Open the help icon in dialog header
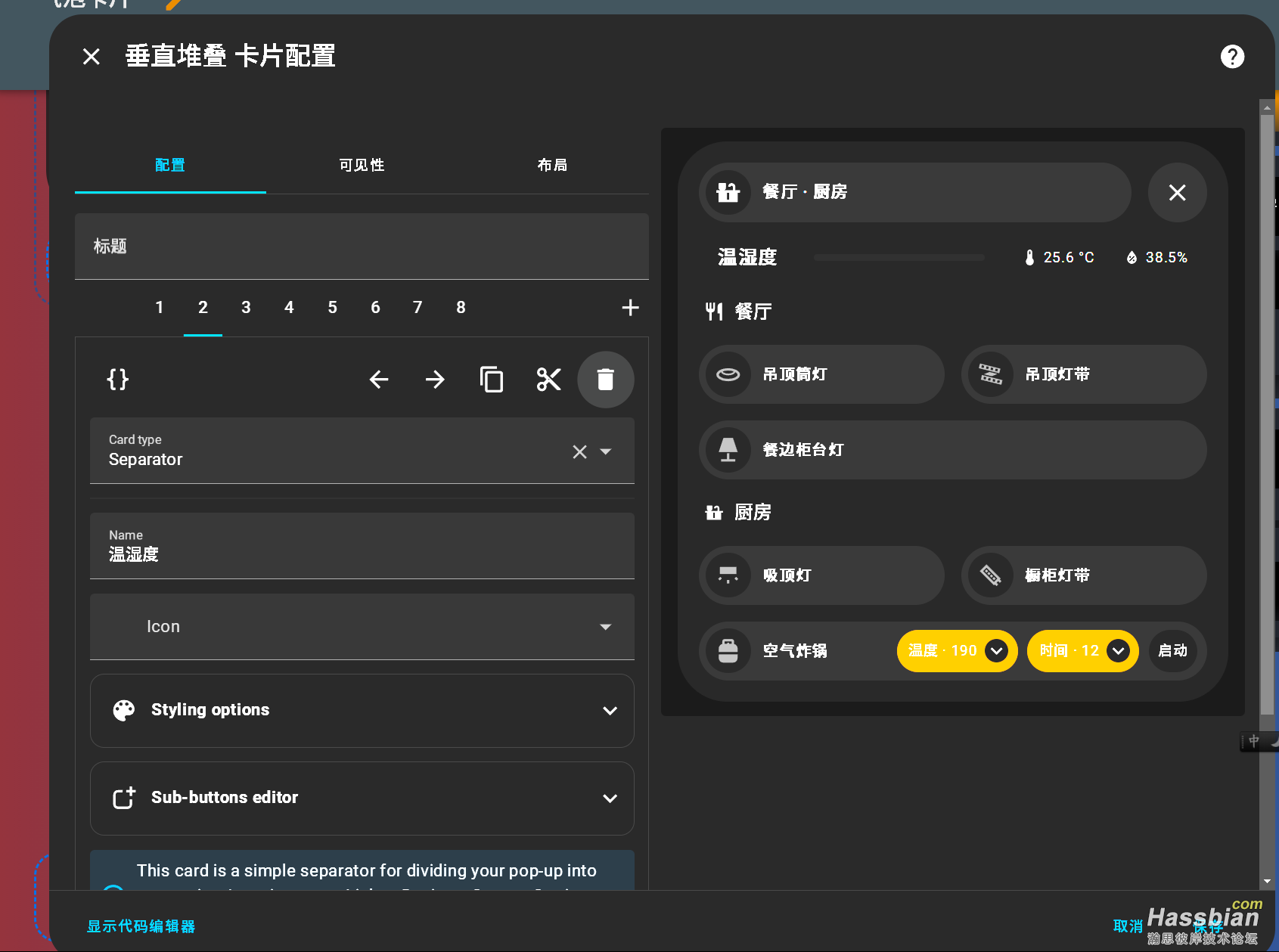This screenshot has height=952, width=1279. click(x=1232, y=57)
